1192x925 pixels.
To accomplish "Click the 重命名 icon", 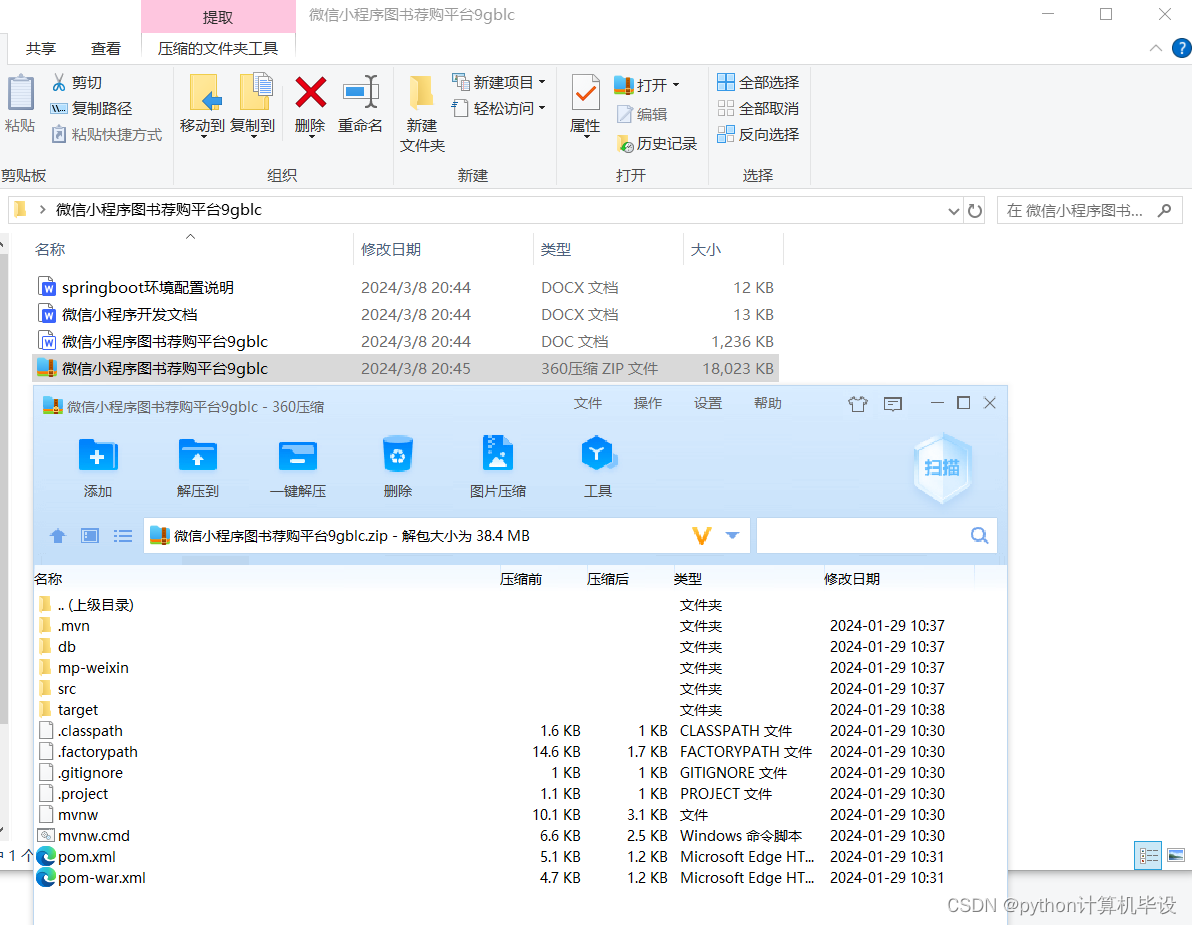I will pyautogui.click(x=360, y=93).
